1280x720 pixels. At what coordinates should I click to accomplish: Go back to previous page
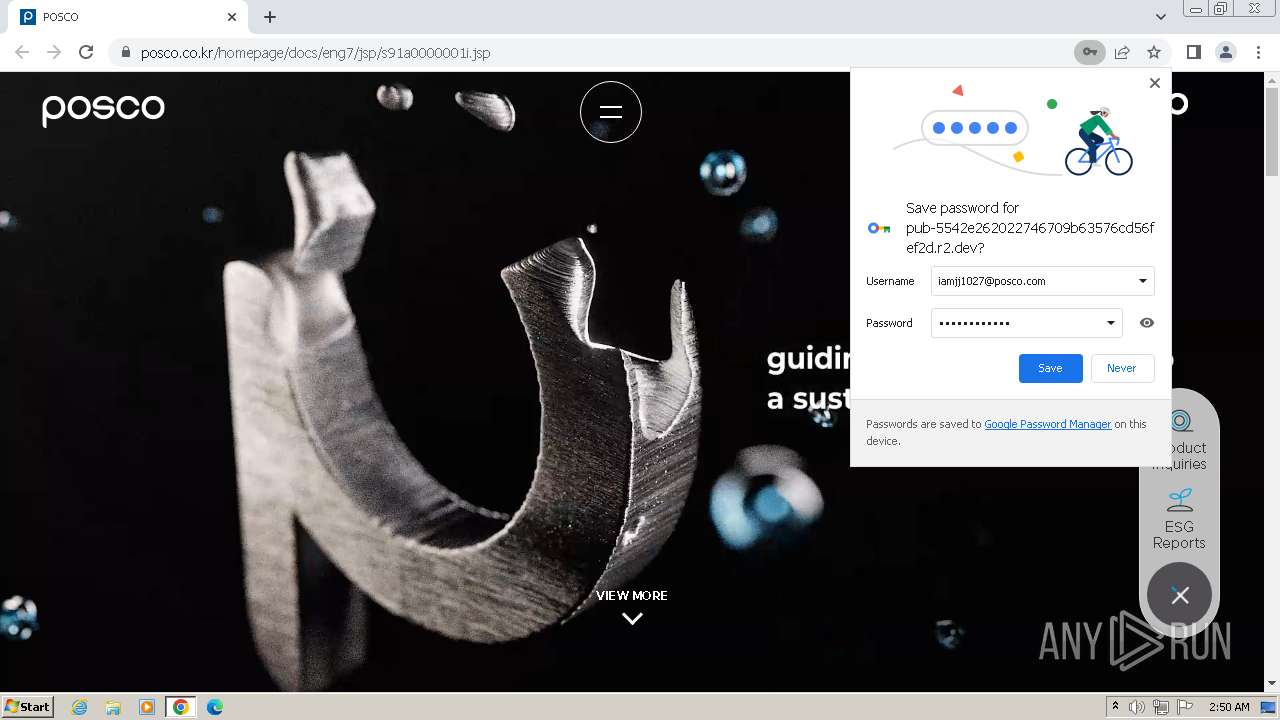[x=22, y=52]
